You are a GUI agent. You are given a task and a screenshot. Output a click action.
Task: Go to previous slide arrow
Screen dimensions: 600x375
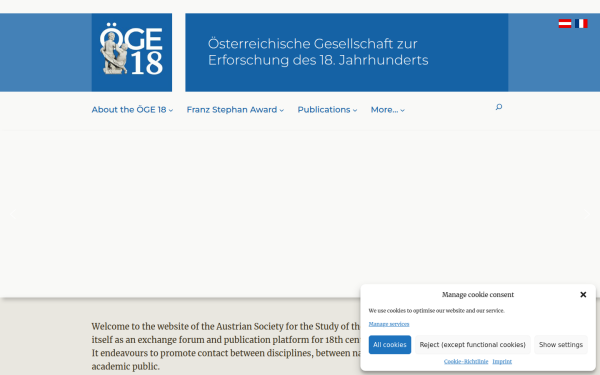click(x=13, y=214)
